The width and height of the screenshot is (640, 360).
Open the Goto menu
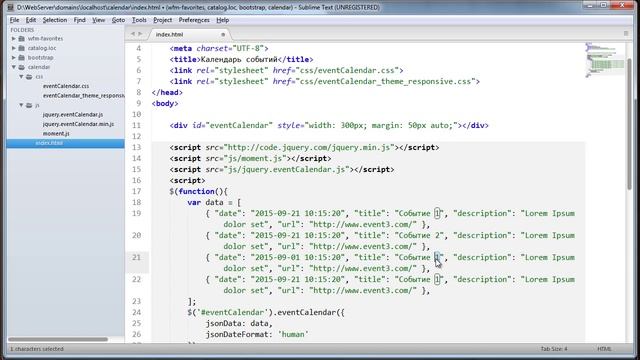coord(118,20)
